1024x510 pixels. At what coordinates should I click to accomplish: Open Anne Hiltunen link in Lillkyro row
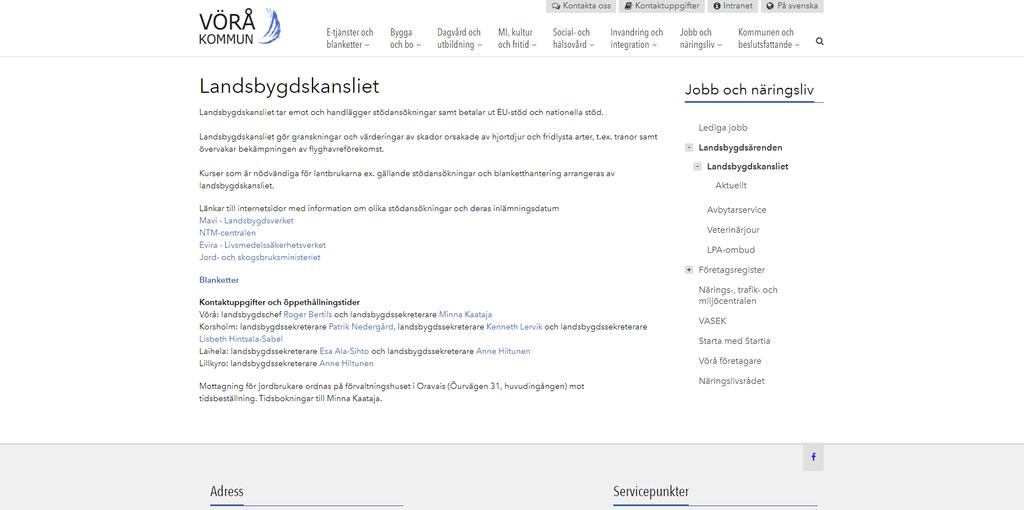(x=346, y=364)
